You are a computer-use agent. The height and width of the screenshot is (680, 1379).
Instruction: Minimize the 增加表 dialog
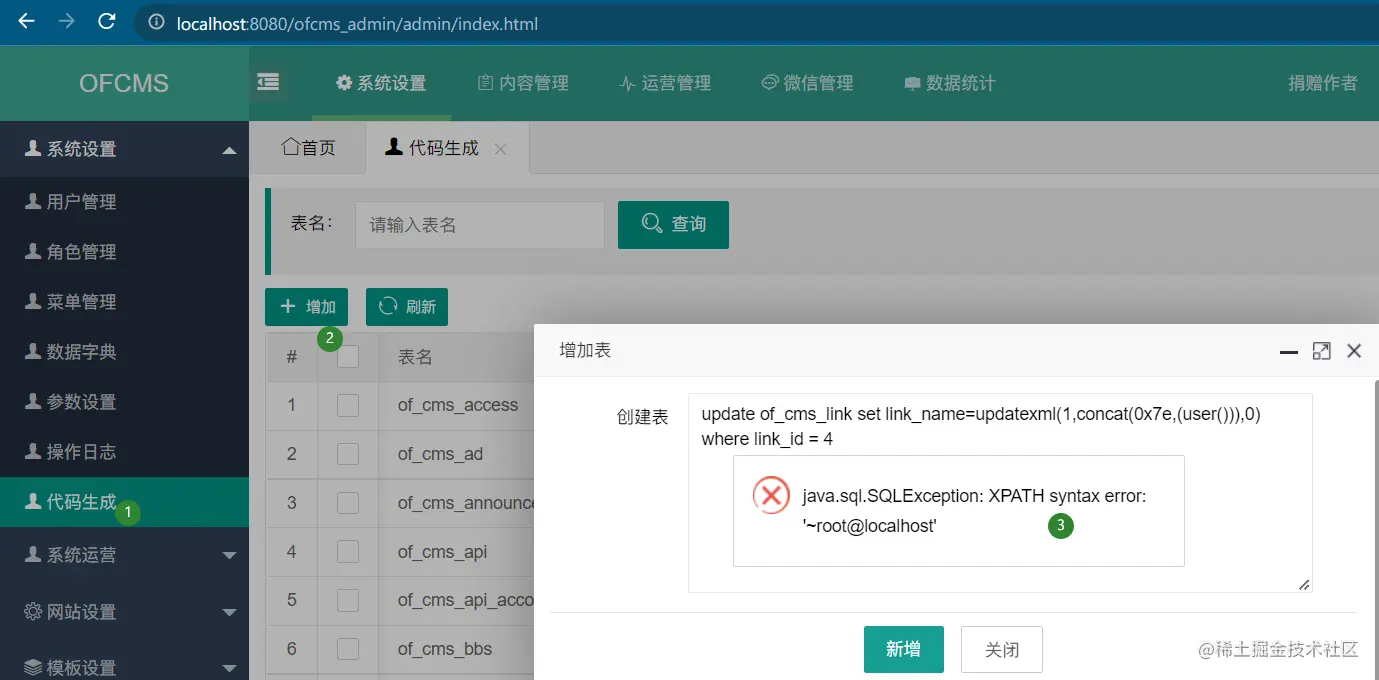click(1289, 351)
